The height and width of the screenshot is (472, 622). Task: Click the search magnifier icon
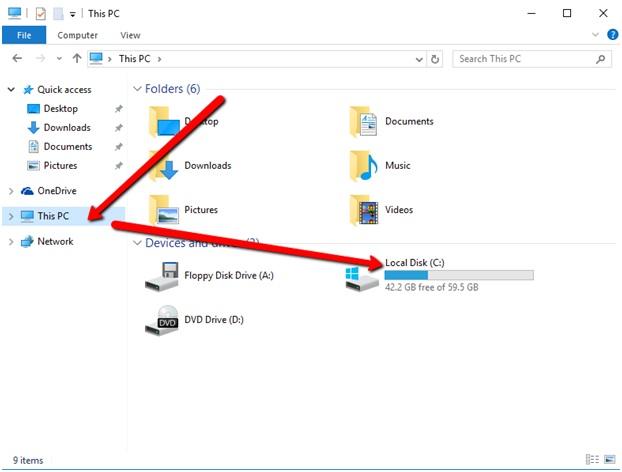[601, 59]
